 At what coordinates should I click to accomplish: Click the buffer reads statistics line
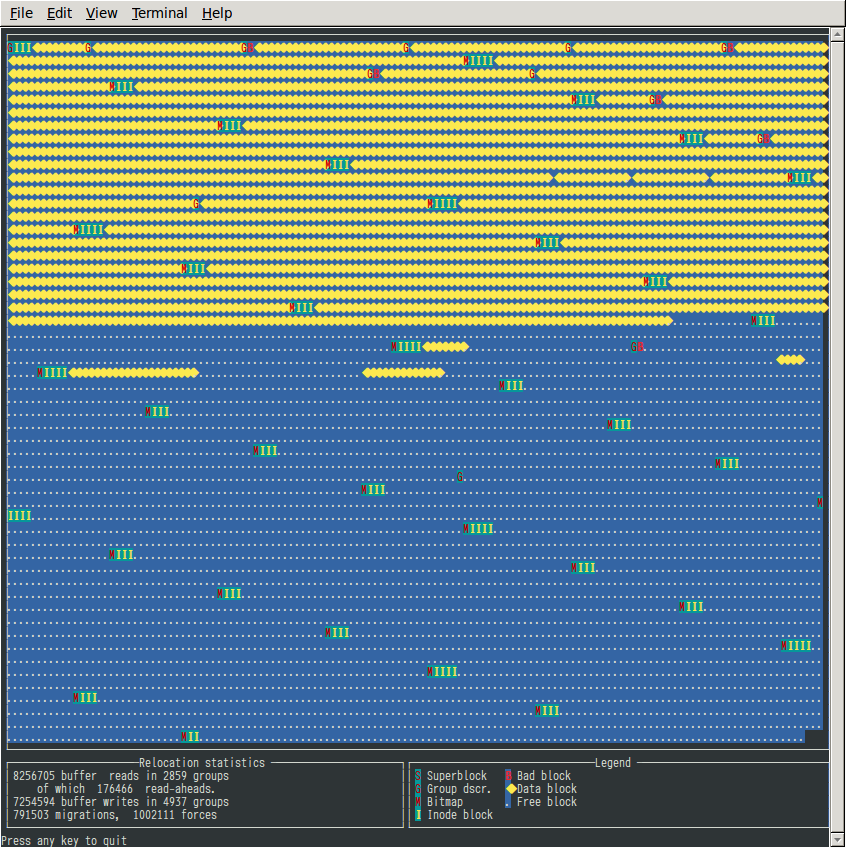click(121, 776)
